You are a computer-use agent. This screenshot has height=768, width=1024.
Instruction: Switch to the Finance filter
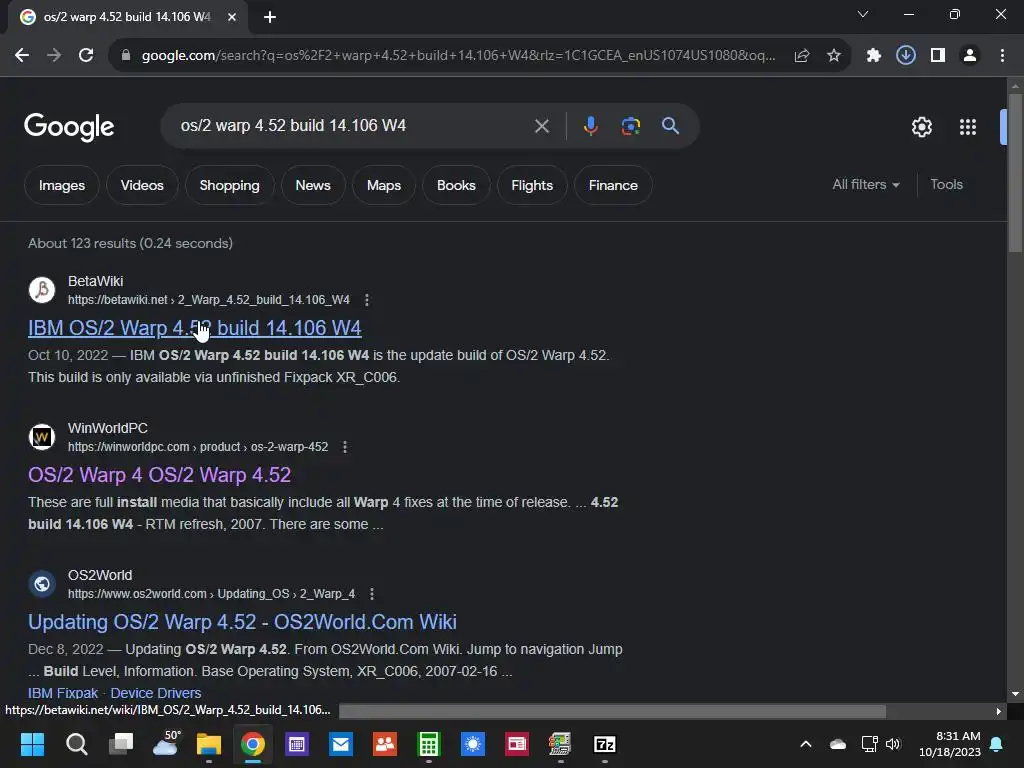[x=613, y=185]
